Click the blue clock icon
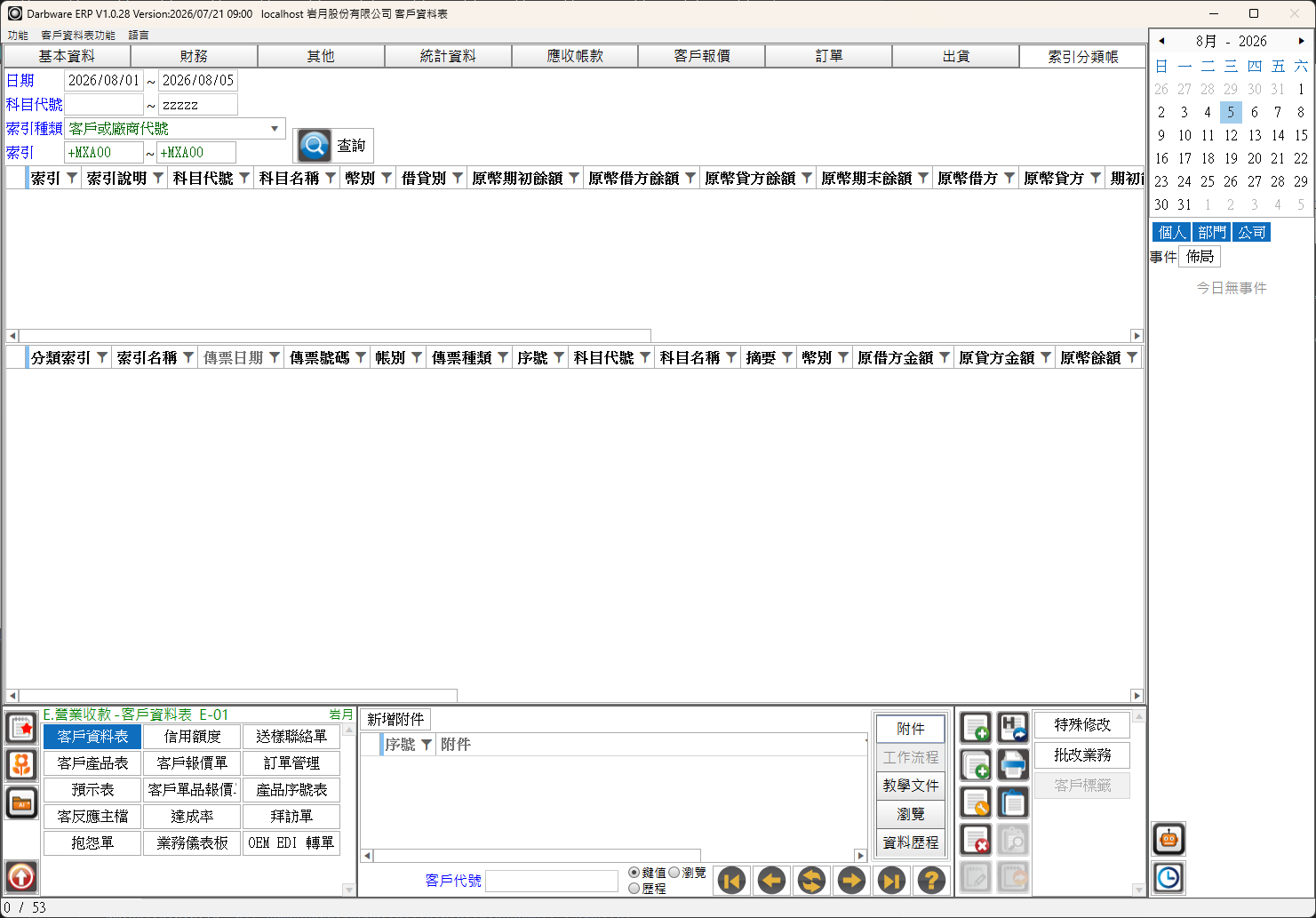This screenshot has width=1316, height=918. 1168,878
